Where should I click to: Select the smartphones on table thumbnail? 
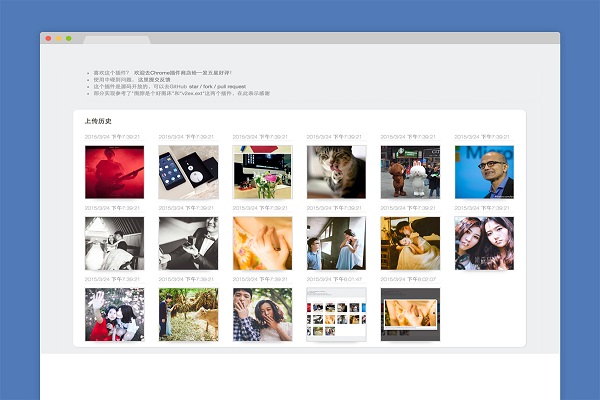(188, 172)
